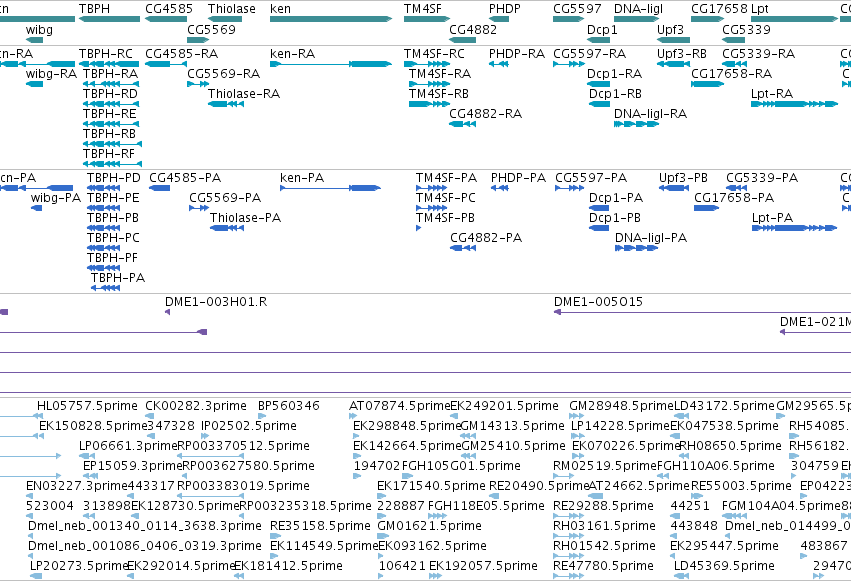Image resolution: width=851 pixels, height=581 pixels.
Task: Select the GM01621.5prime EST label
Action: pyautogui.click(x=429, y=526)
